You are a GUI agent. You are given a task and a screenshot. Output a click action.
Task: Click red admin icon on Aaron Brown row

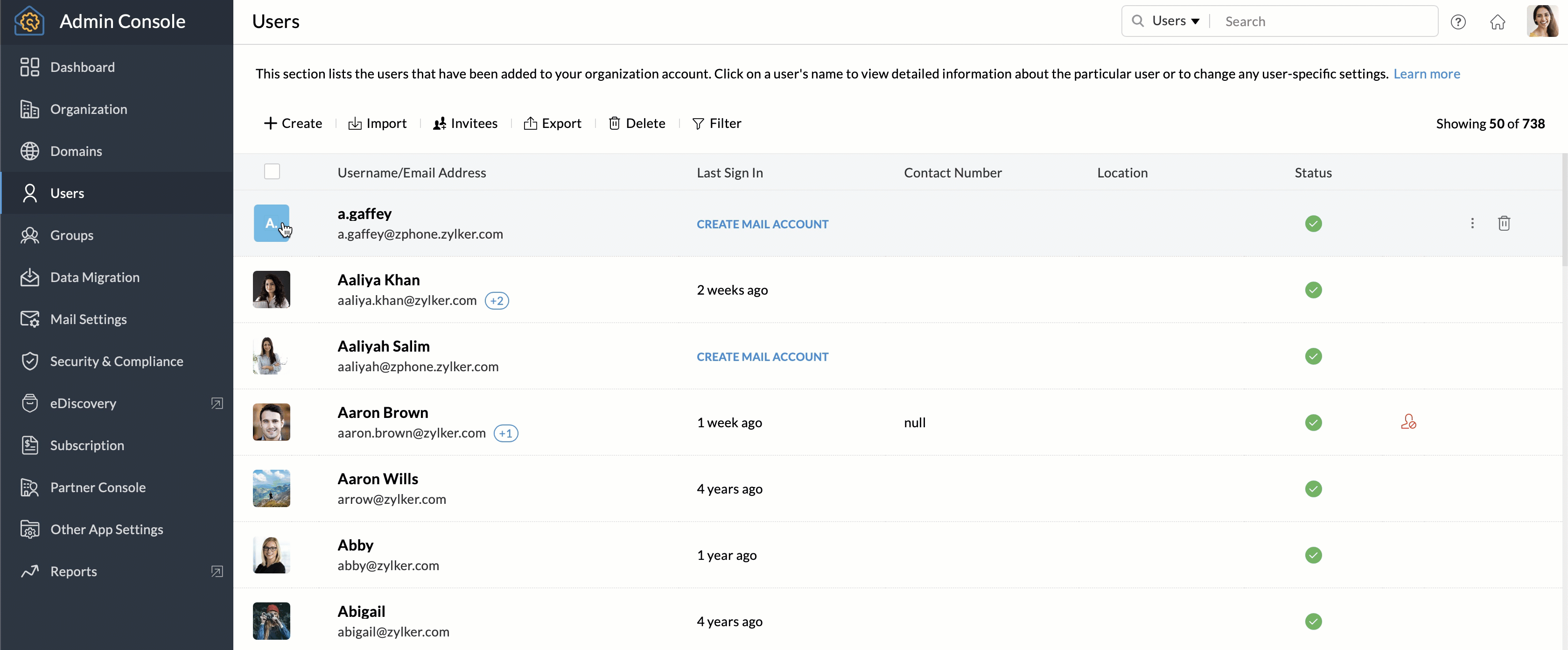pyautogui.click(x=1408, y=422)
